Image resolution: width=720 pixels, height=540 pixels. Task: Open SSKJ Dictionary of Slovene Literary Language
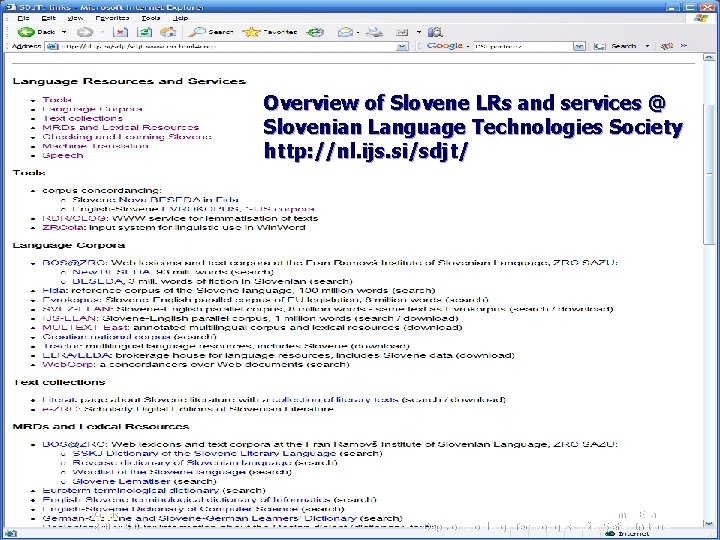point(204,453)
